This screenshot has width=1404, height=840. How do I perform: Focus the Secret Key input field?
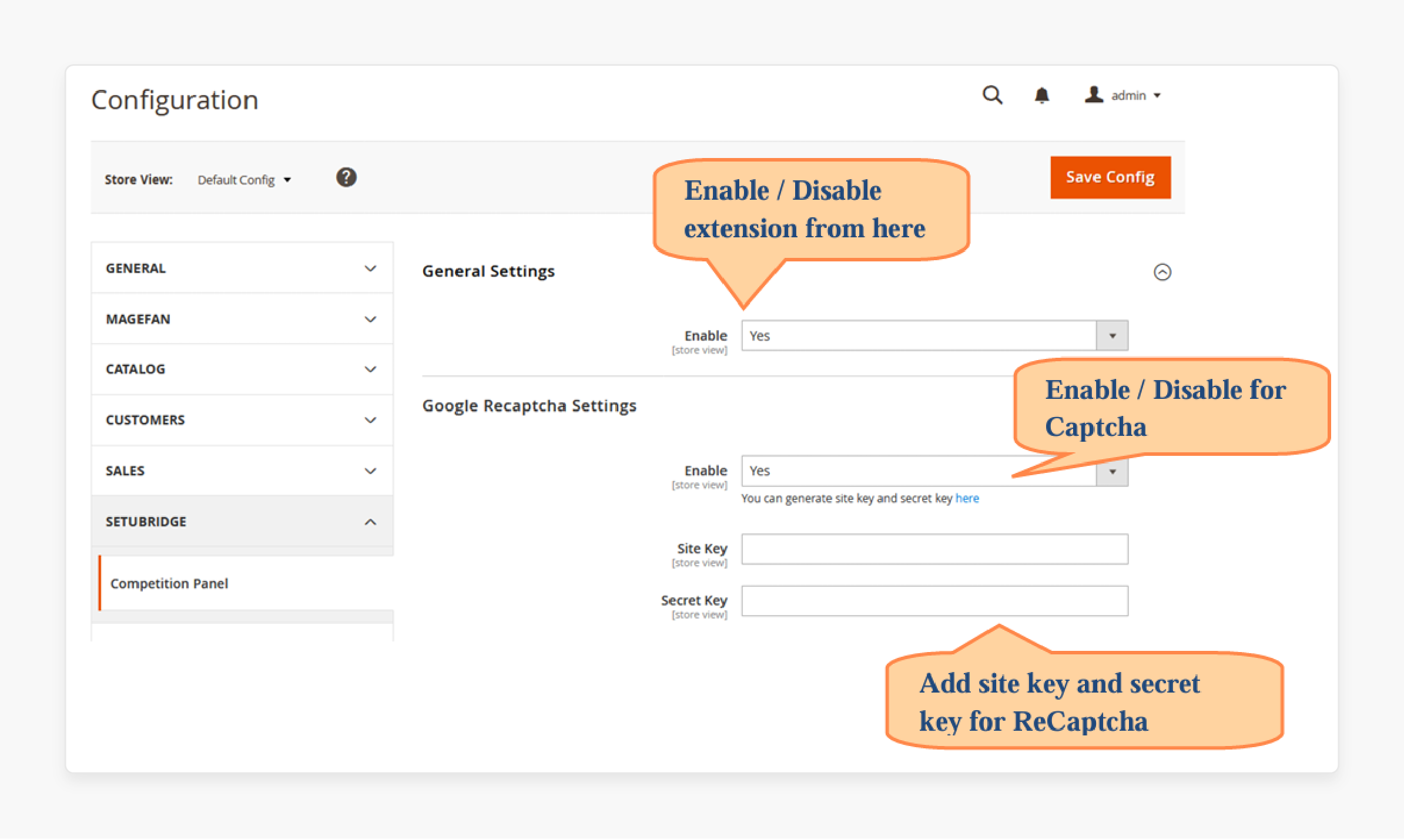tap(934, 600)
